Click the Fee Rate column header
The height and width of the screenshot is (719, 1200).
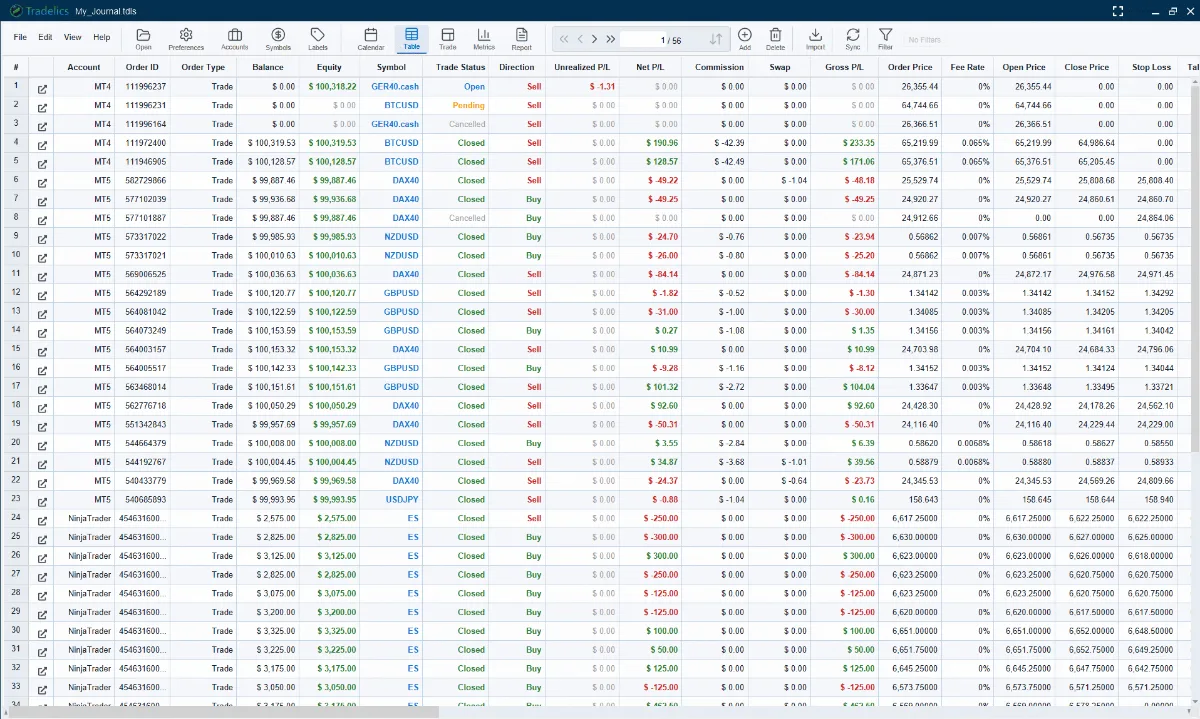[x=968, y=67]
